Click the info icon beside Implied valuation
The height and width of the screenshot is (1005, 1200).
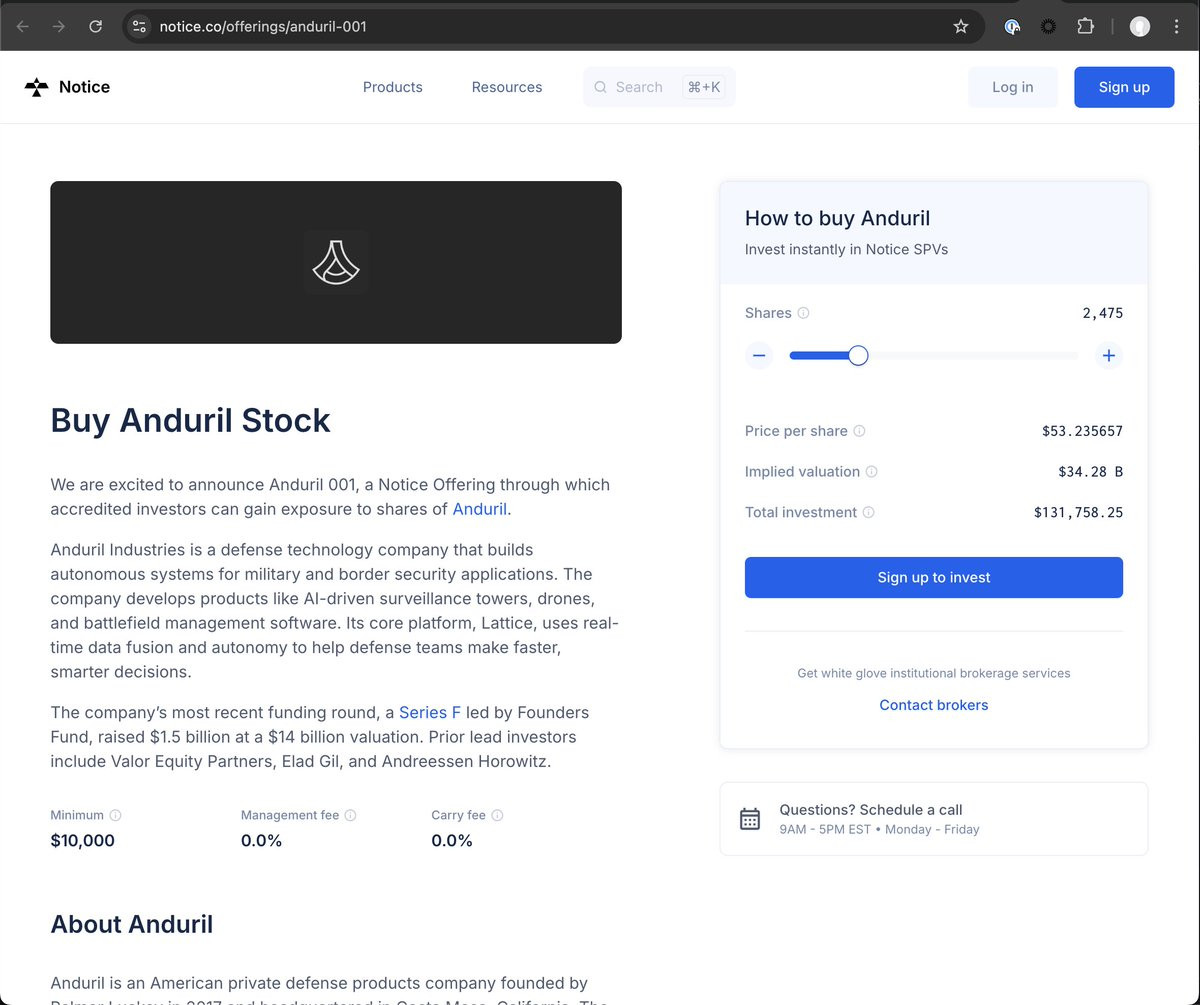[871, 472]
